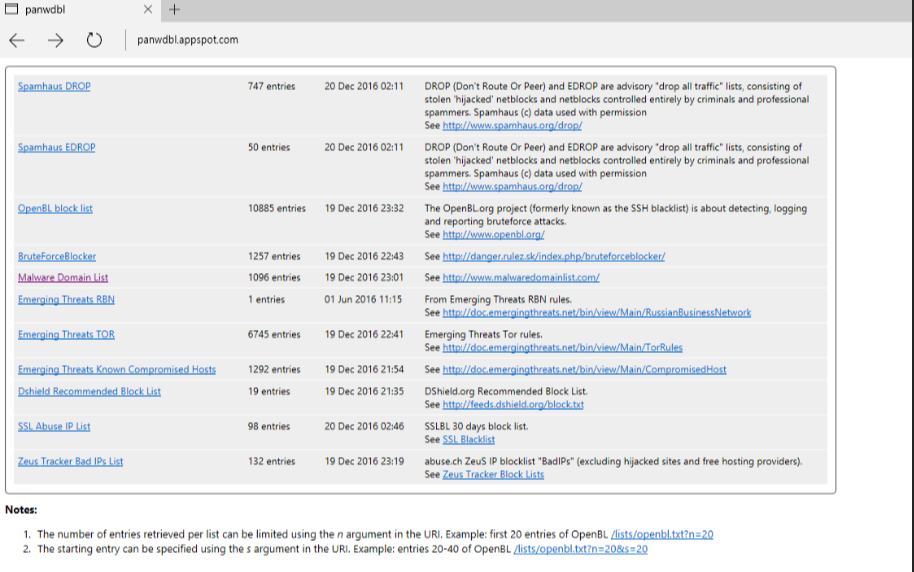The height and width of the screenshot is (572, 914).
Task: Open the SSL Abuse IP List link
Action: 54,426
